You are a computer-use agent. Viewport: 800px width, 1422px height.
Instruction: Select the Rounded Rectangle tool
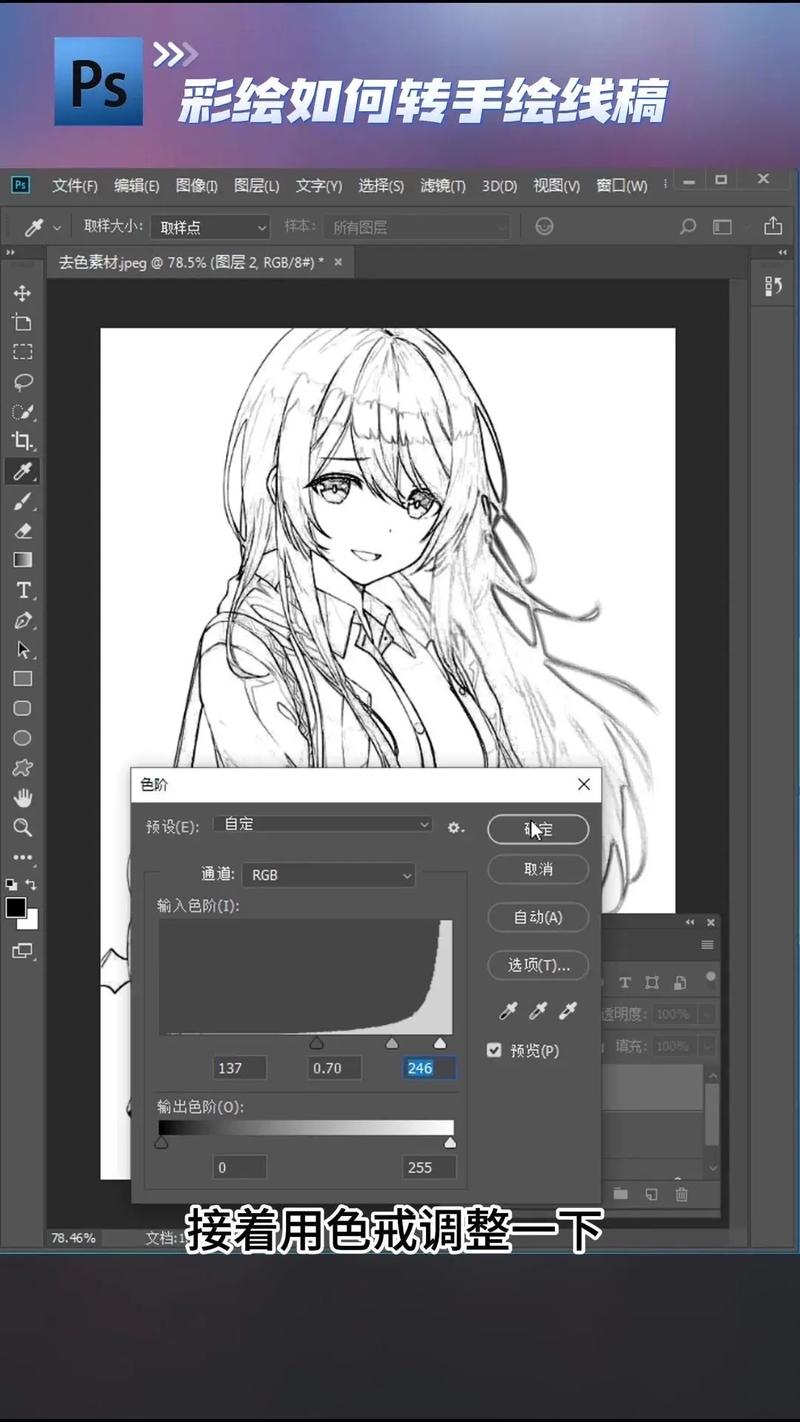pos(22,708)
